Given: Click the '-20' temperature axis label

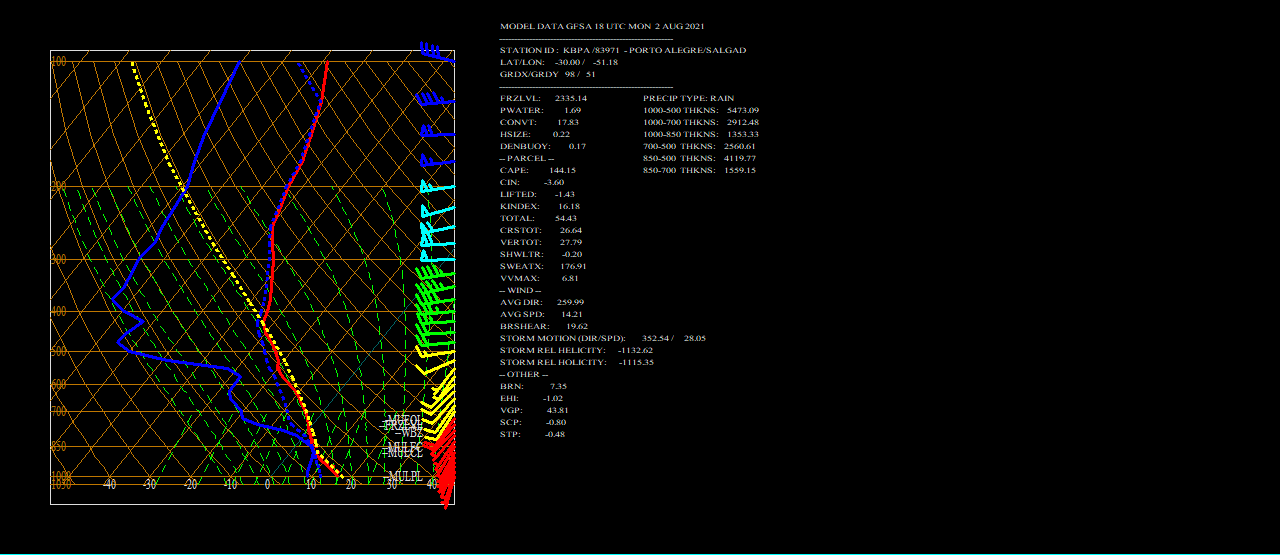Looking at the screenshot, I should 190,485.
